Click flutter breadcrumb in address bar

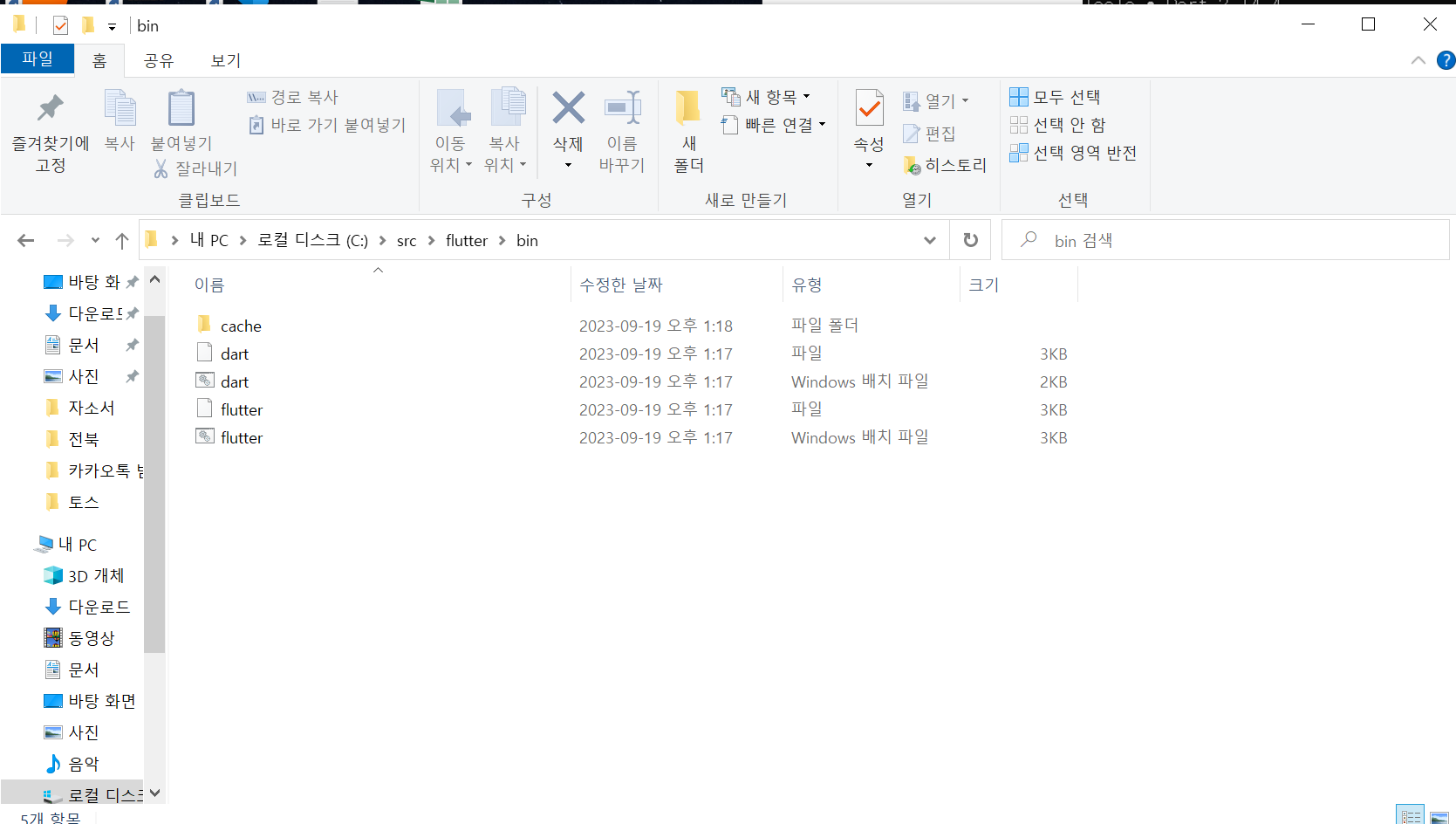pyautogui.click(x=467, y=240)
